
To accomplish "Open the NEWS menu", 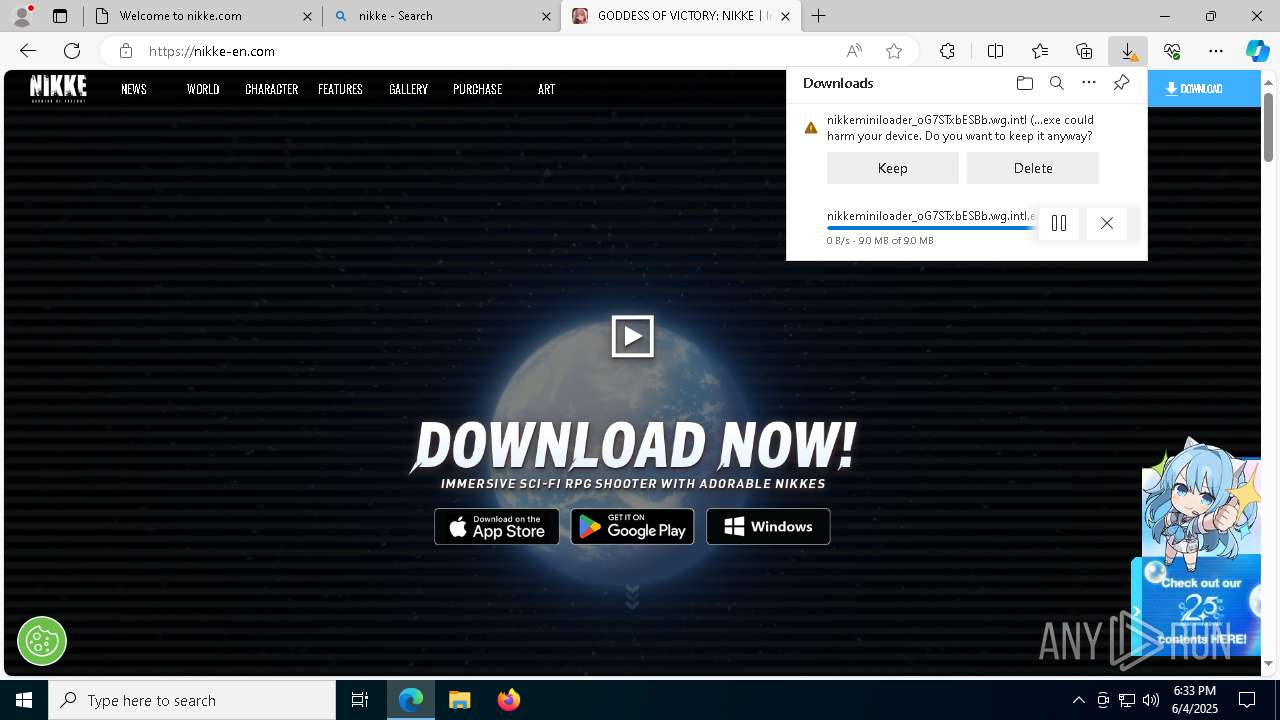I will (x=134, y=89).
